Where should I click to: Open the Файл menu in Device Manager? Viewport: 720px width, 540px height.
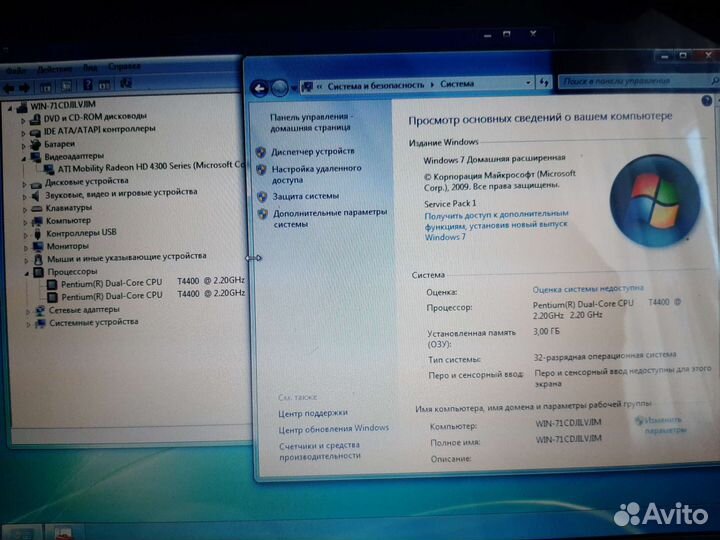[x=17, y=71]
